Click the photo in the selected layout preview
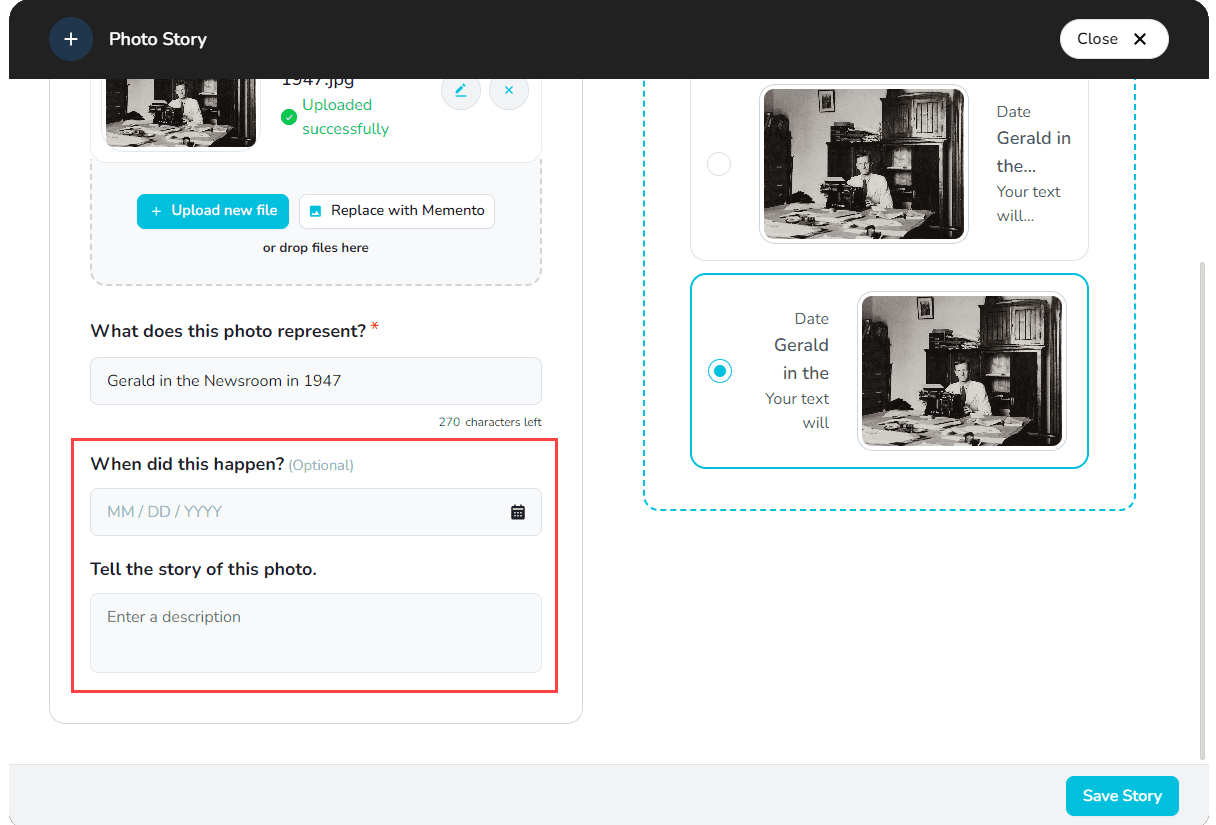The height and width of the screenshot is (825, 1216). (x=961, y=371)
